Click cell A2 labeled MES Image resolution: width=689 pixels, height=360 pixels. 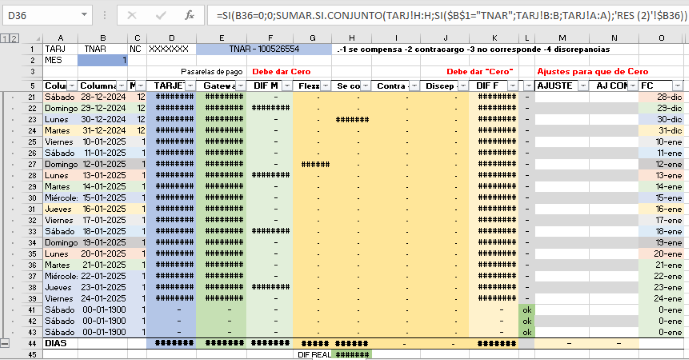(60, 60)
